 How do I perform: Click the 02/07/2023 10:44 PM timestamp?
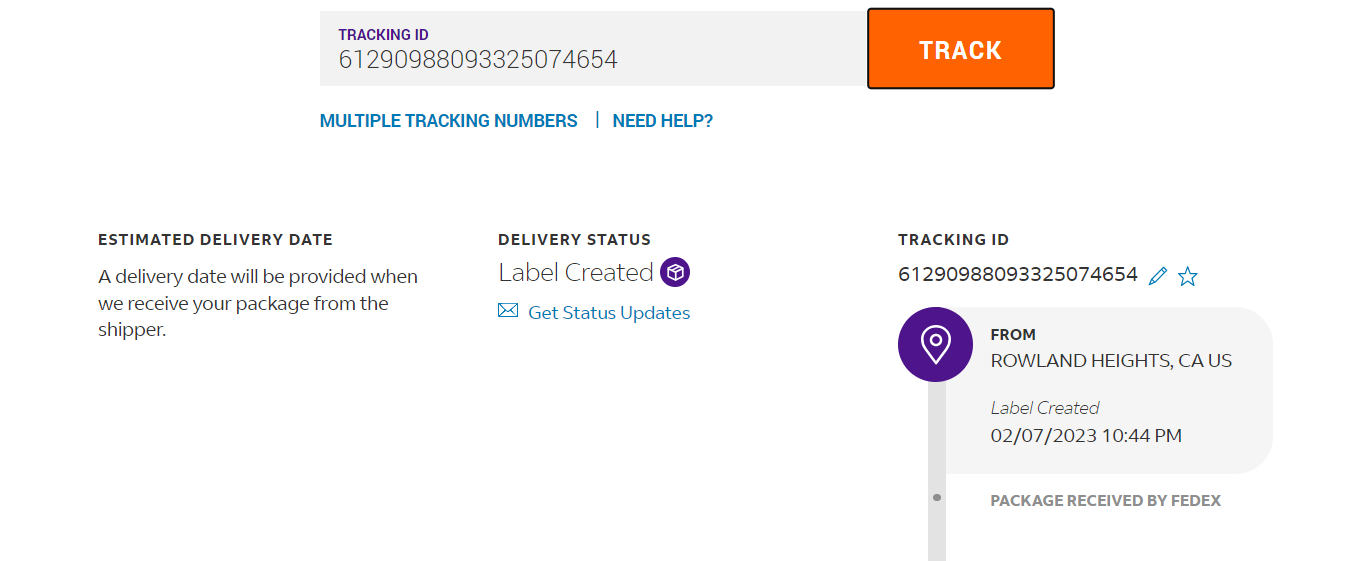tap(1086, 436)
